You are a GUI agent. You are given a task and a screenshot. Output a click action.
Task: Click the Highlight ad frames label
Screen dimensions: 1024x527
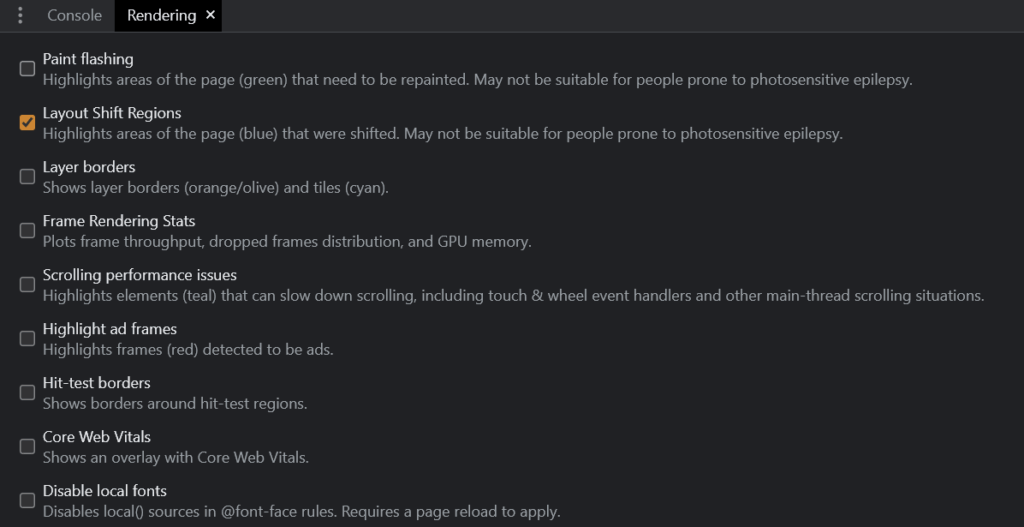(110, 329)
